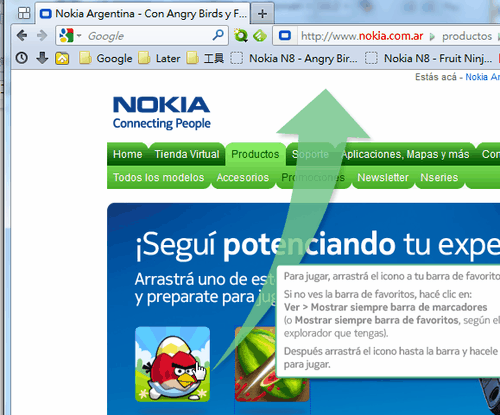The height and width of the screenshot is (415, 500).
Task: Click the Angry Birds game thumbnail
Action: point(172,364)
